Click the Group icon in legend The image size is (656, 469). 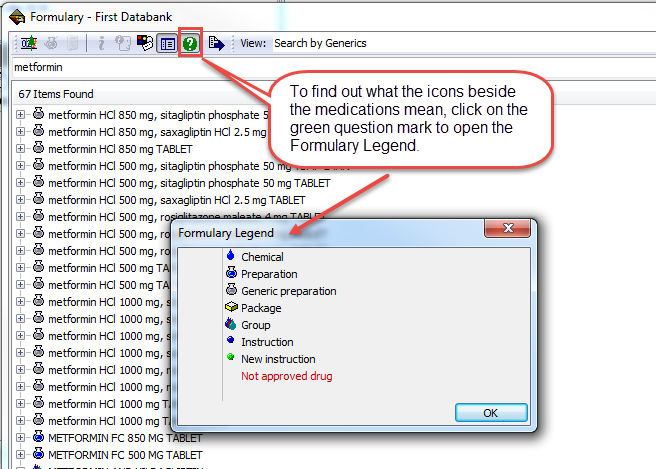pos(232,325)
